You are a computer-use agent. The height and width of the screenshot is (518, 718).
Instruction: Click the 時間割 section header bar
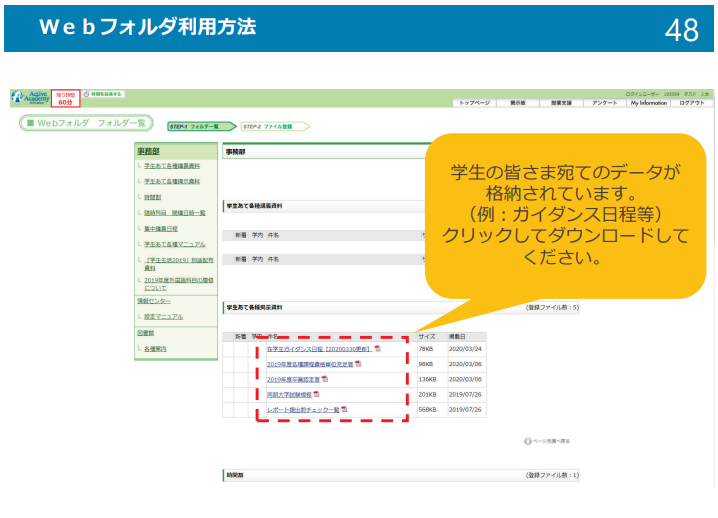pyautogui.click(x=401, y=475)
